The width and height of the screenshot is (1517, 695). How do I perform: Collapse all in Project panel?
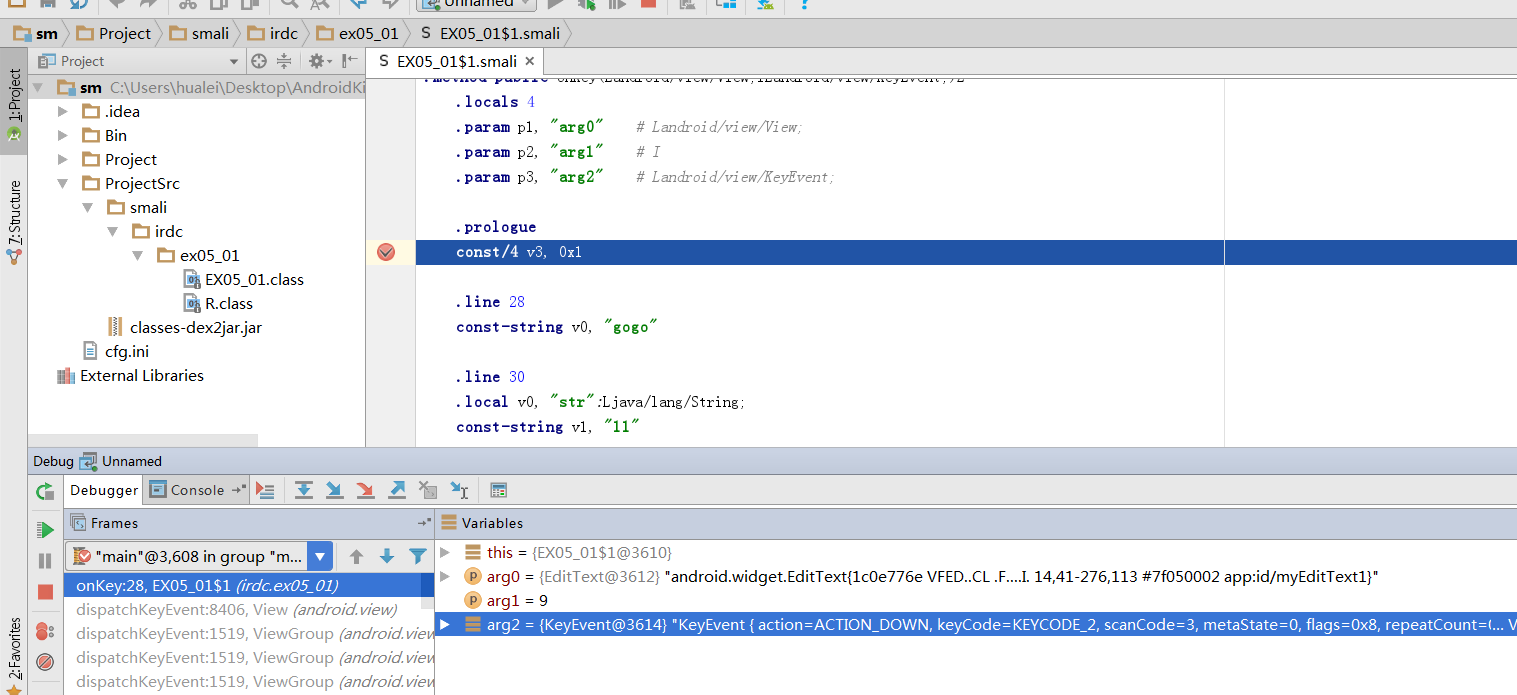pos(284,61)
